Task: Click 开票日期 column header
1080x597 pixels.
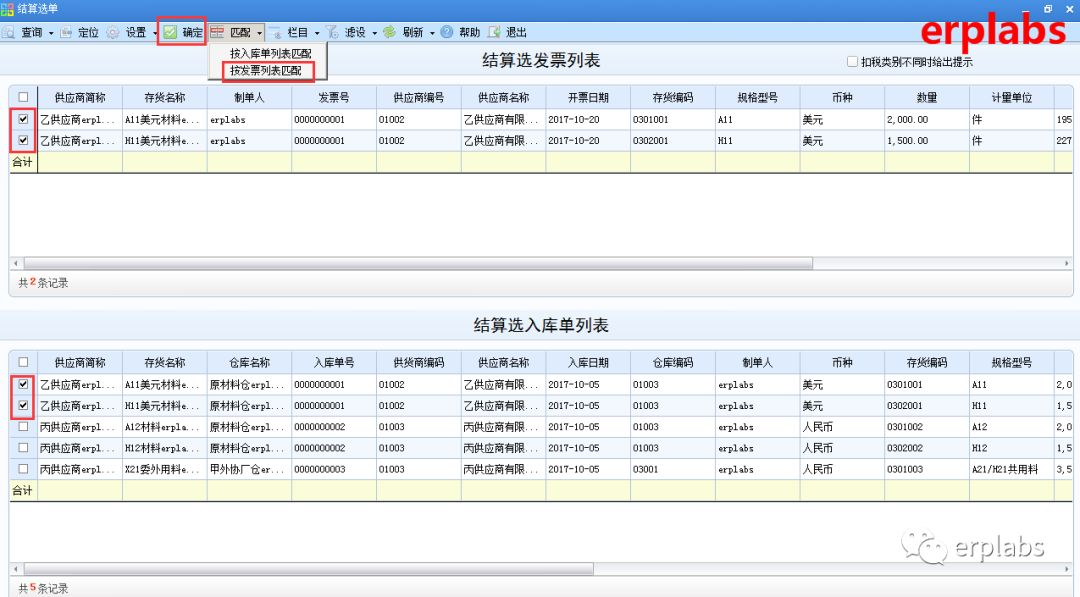Action: [x=588, y=98]
